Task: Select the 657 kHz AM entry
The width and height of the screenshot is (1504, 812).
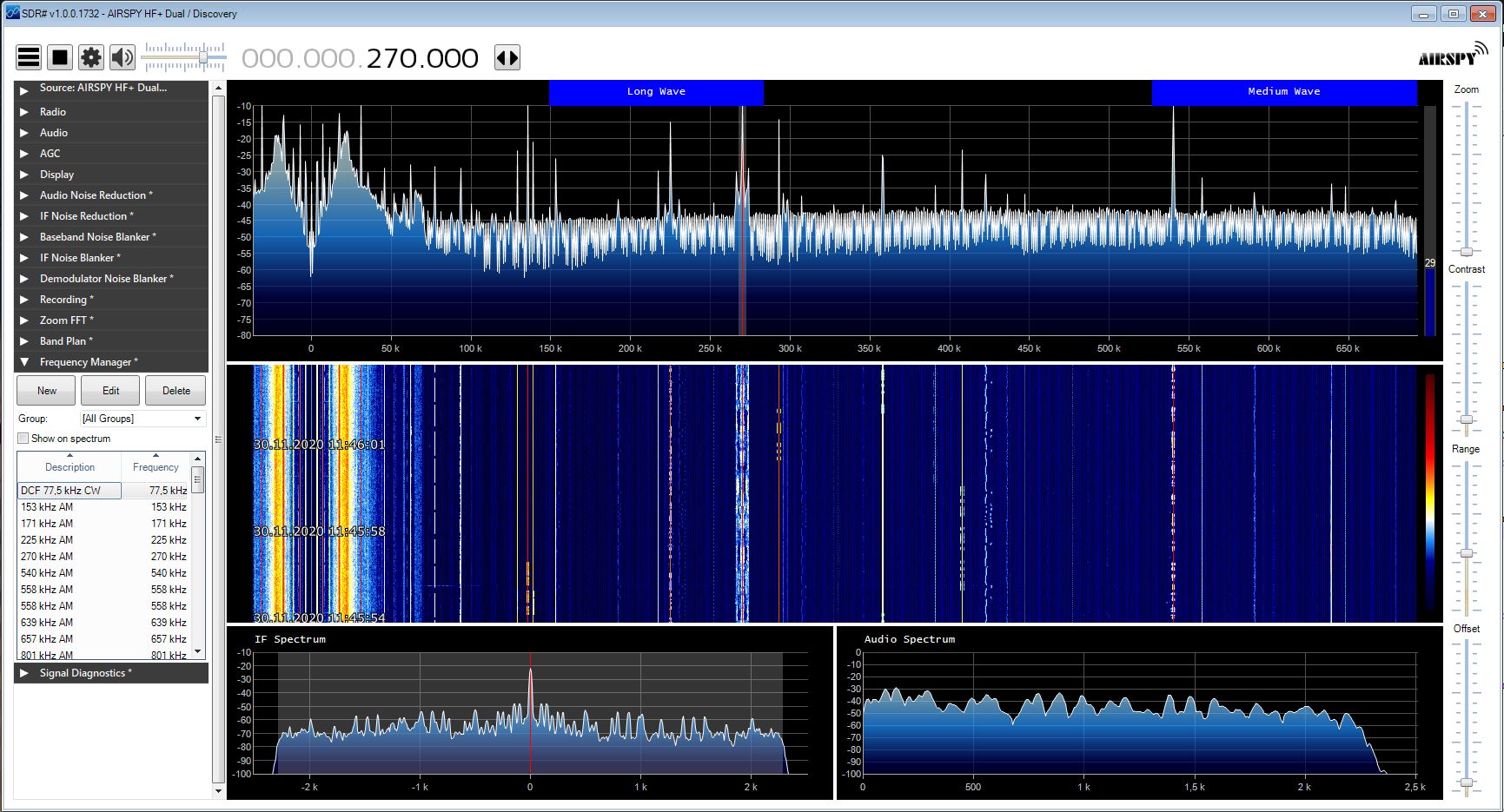Action: (103, 639)
